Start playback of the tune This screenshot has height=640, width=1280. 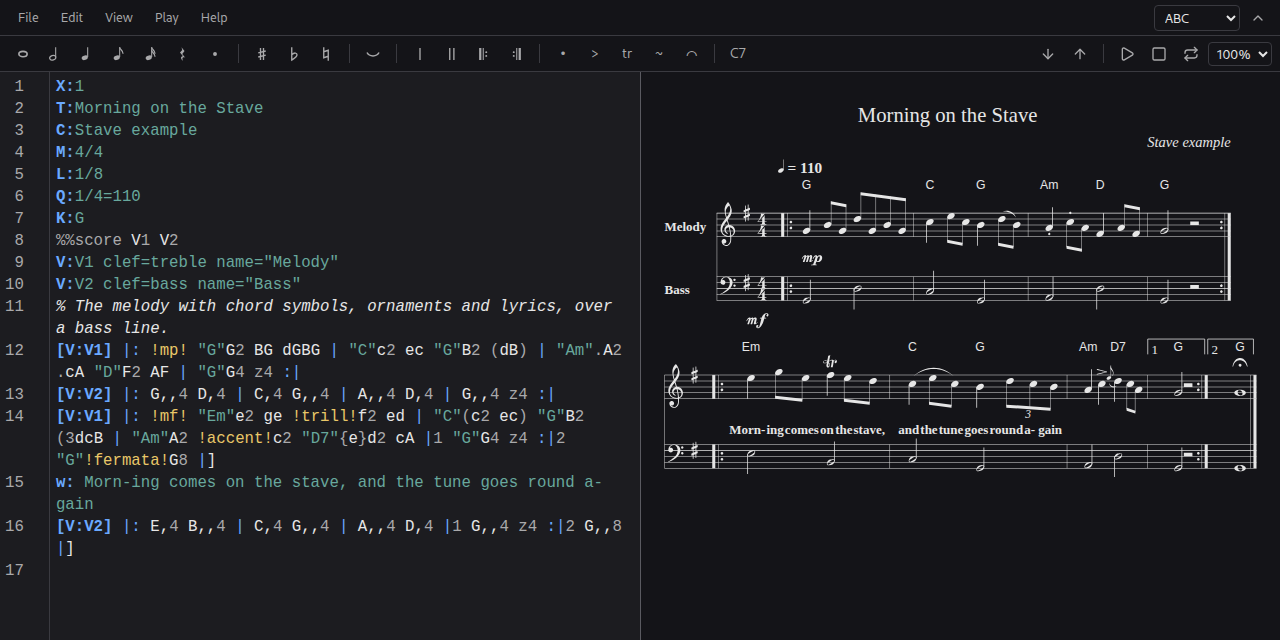pyautogui.click(x=1127, y=54)
